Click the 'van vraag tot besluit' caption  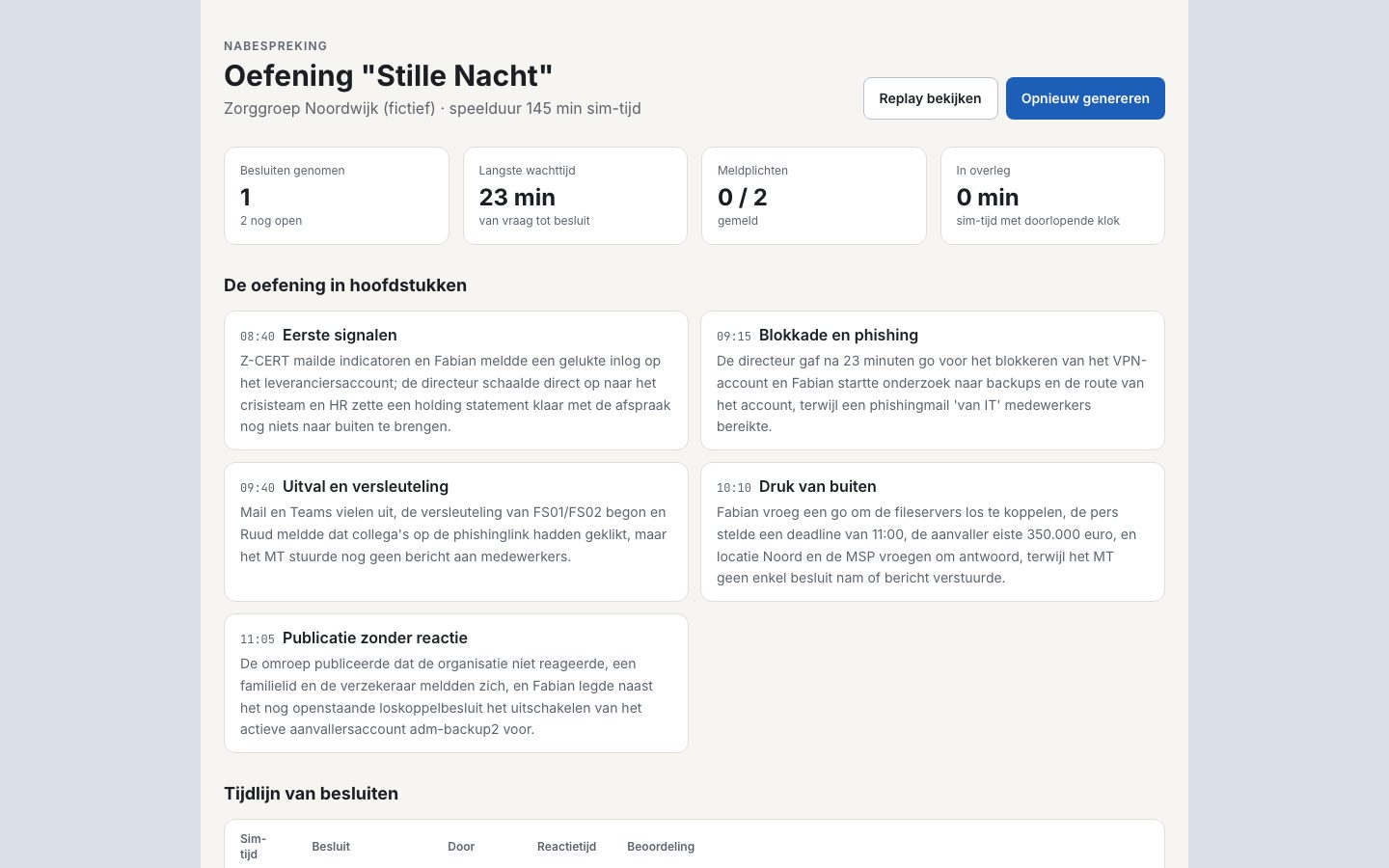[x=534, y=221]
